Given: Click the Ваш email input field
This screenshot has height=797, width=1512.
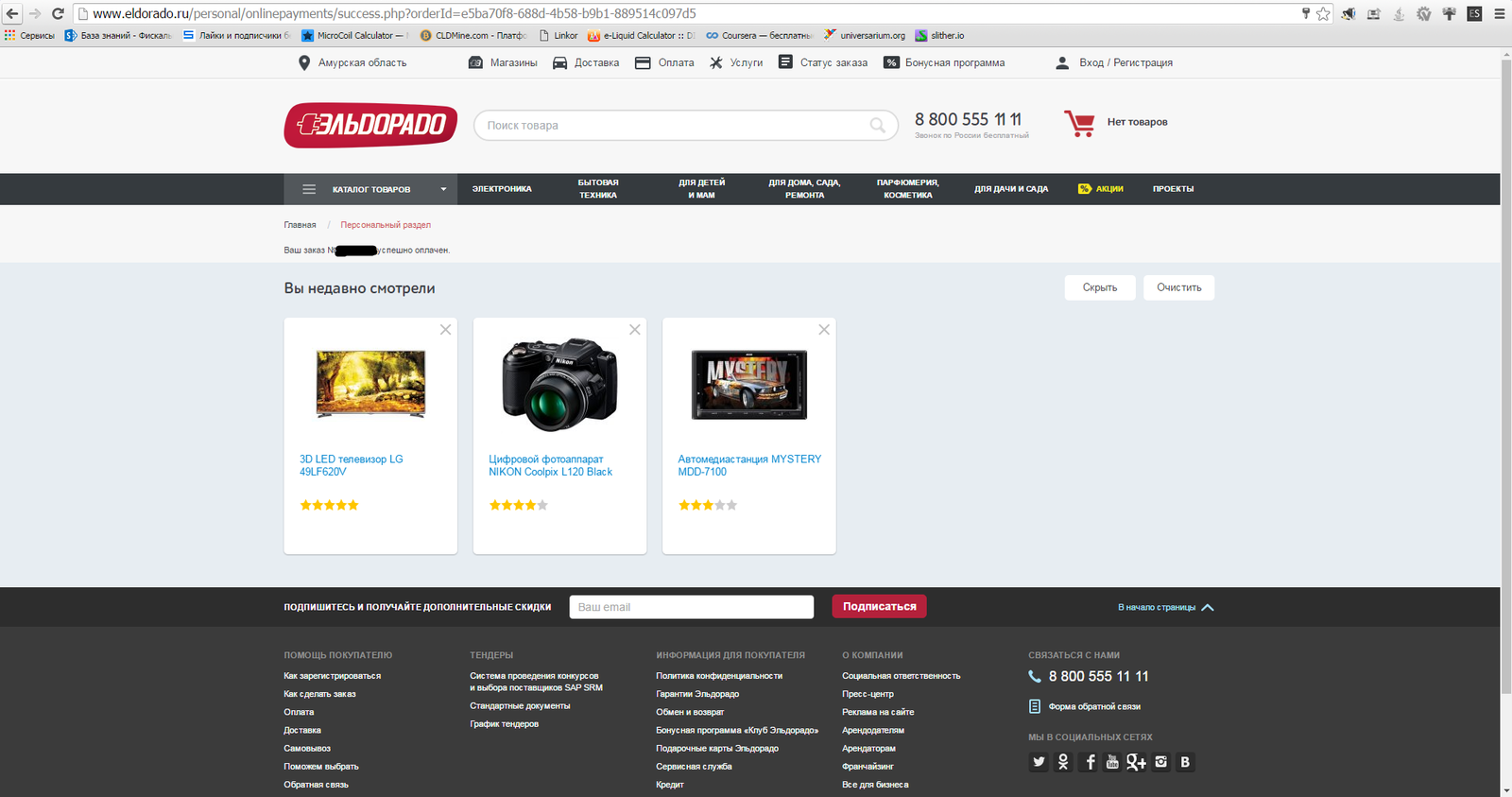Looking at the screenshot, I should [691, 607].
